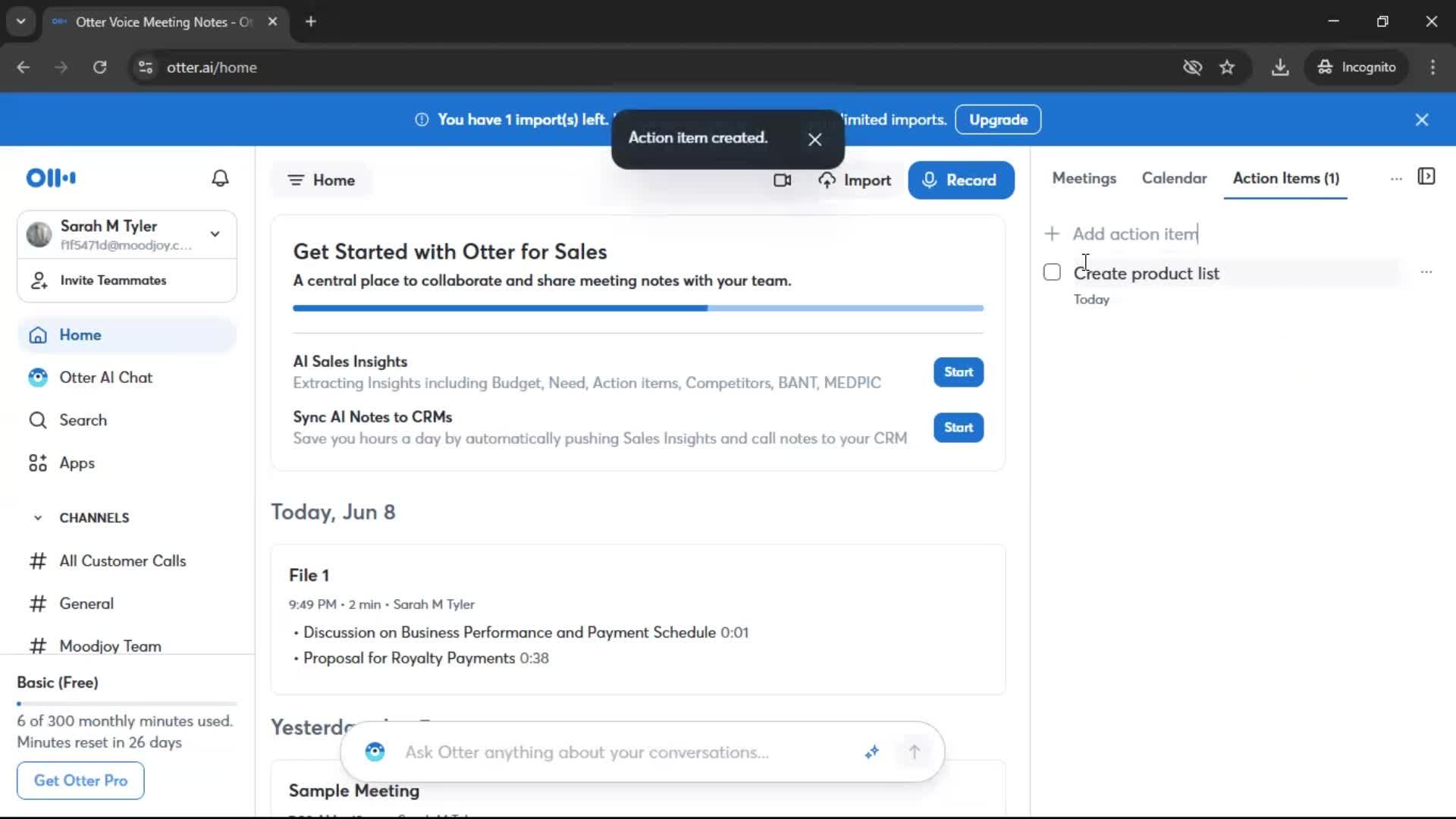1456x819 pixels.
Task: Open the All Customer Calls channel
Action: pyautogui.click(x=127, y=561)
